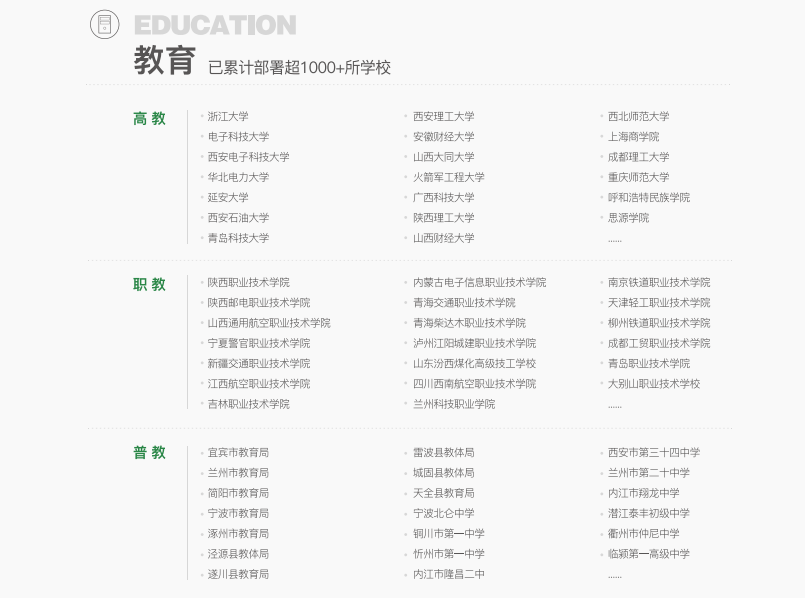Click 陕西理工大学 entry
Screen dimensions: 805x598
coord(444,218)
